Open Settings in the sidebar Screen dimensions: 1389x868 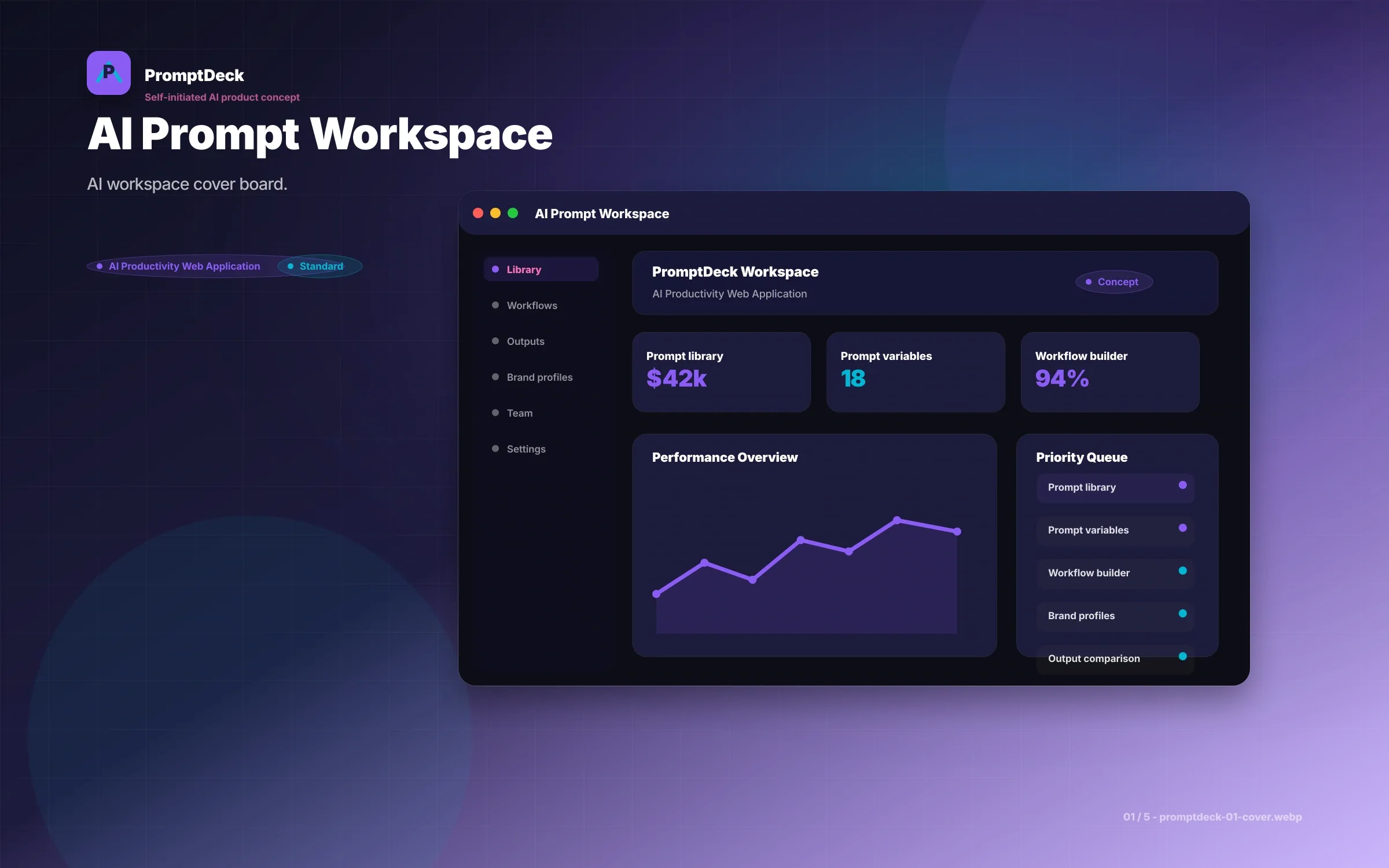(541, 449)
